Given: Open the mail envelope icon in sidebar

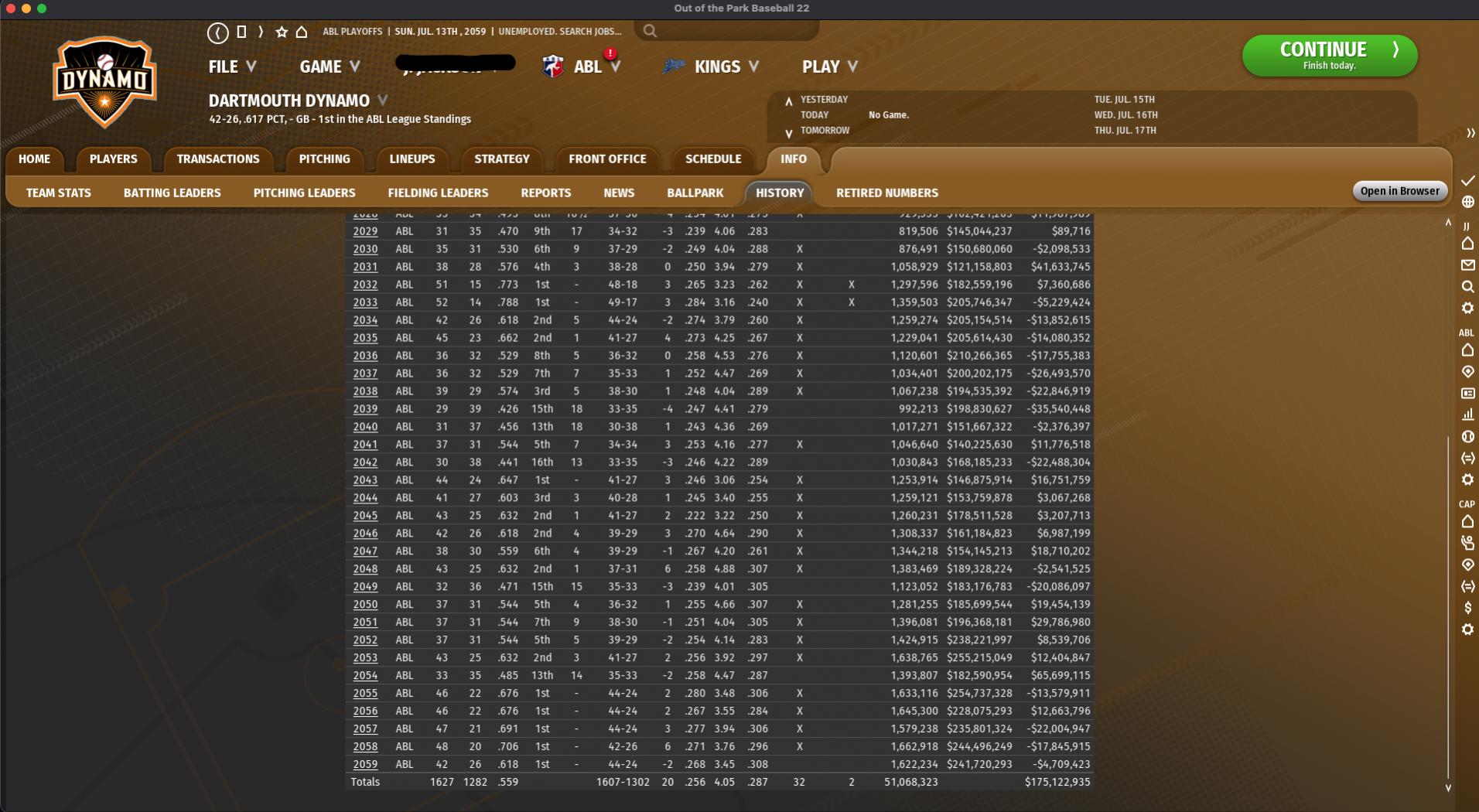Looking at the screenshot, I should coord(1467,265).
